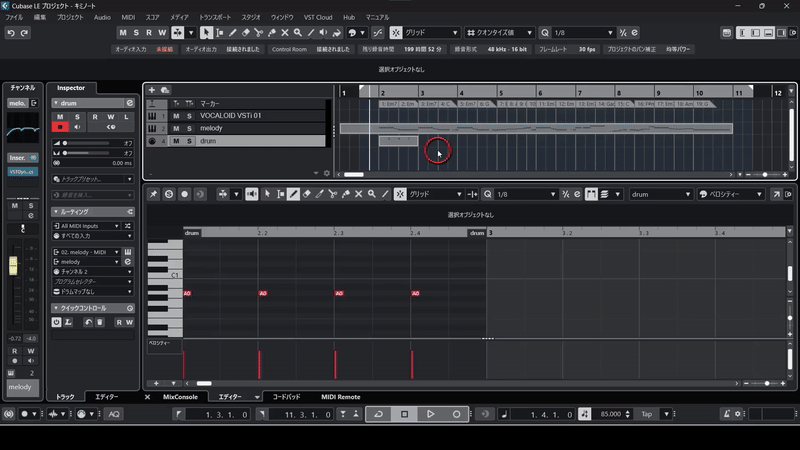This screenshot has width=800, height=450.
Task: Toggle record enable button in Inspector
Action: (60, 127)
